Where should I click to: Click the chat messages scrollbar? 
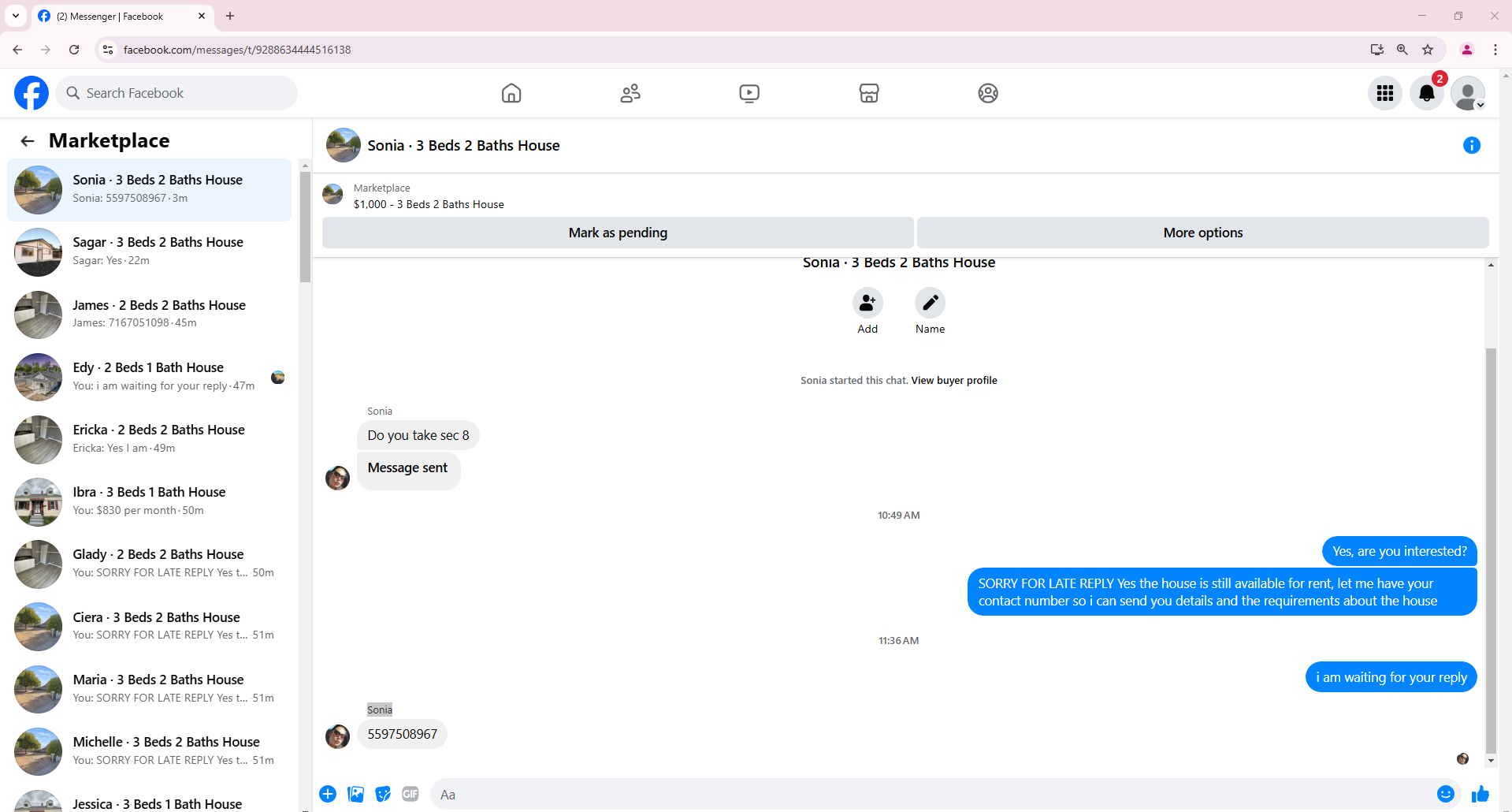[1491, 552]
